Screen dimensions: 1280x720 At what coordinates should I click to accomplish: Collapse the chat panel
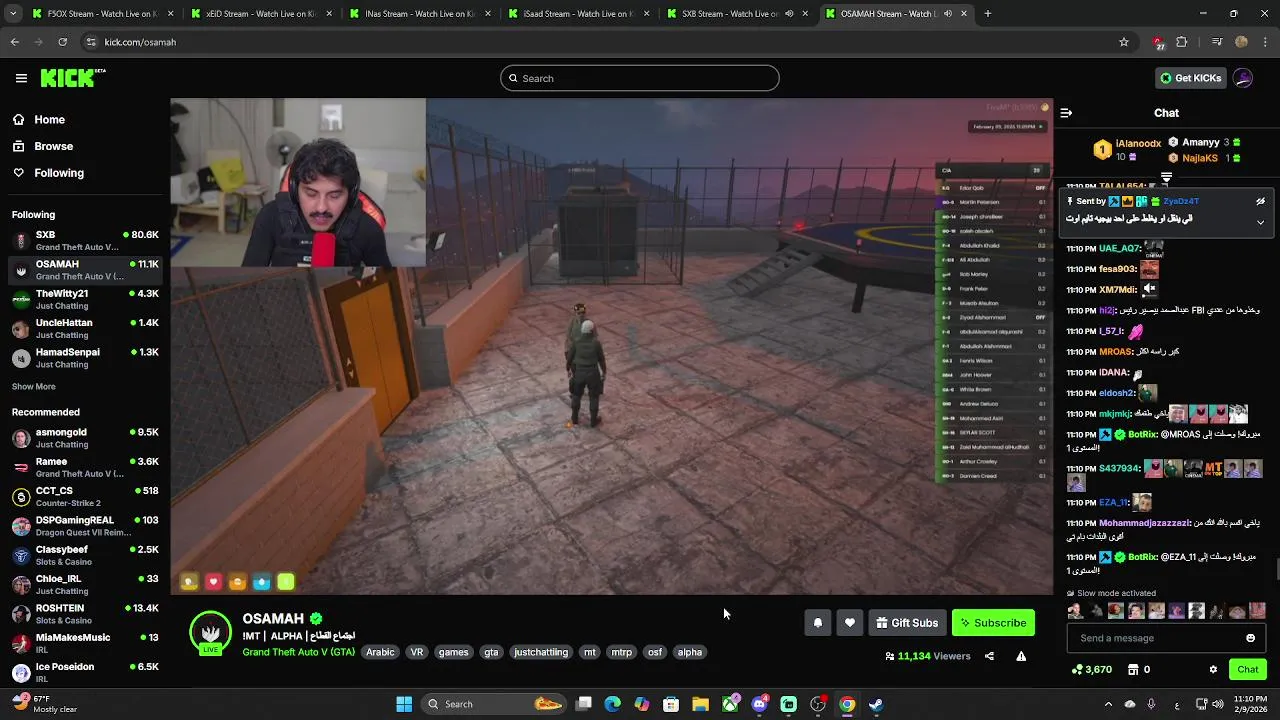[x=1066, y=113]
